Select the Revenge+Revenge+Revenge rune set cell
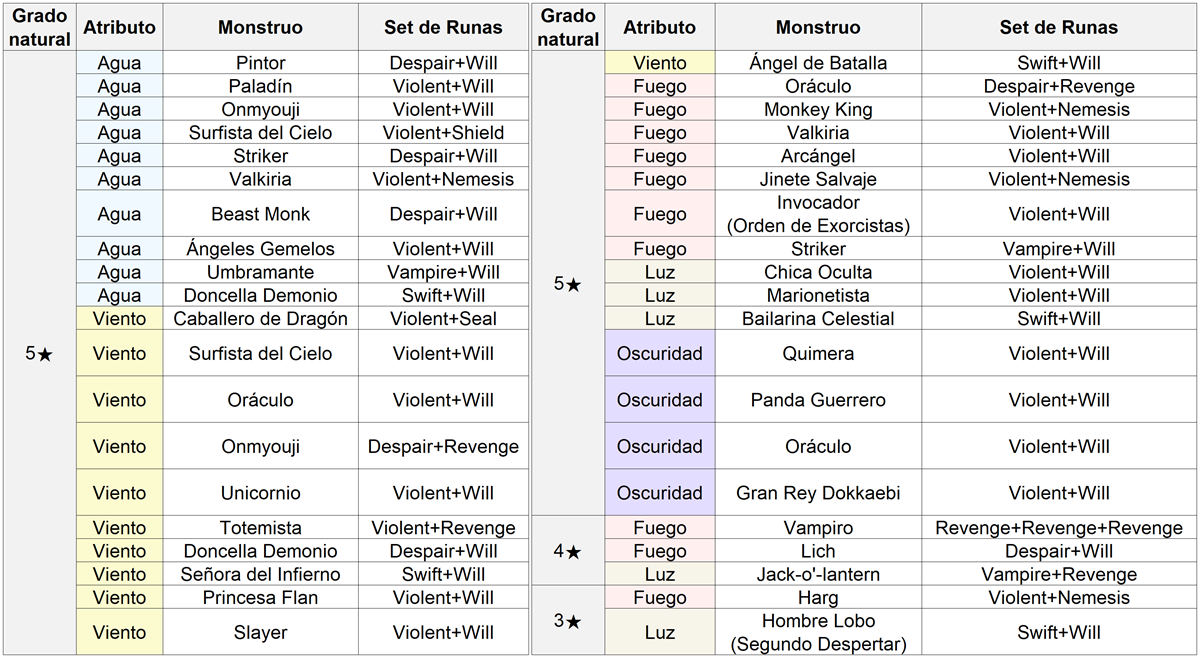 click(x=1059, y=528)
